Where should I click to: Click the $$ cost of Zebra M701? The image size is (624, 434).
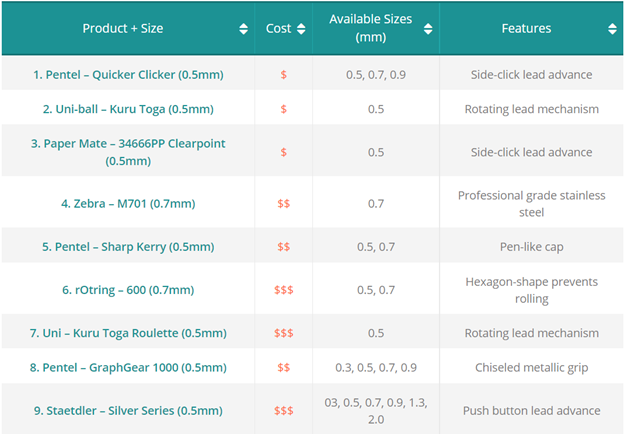coord(283,204)
